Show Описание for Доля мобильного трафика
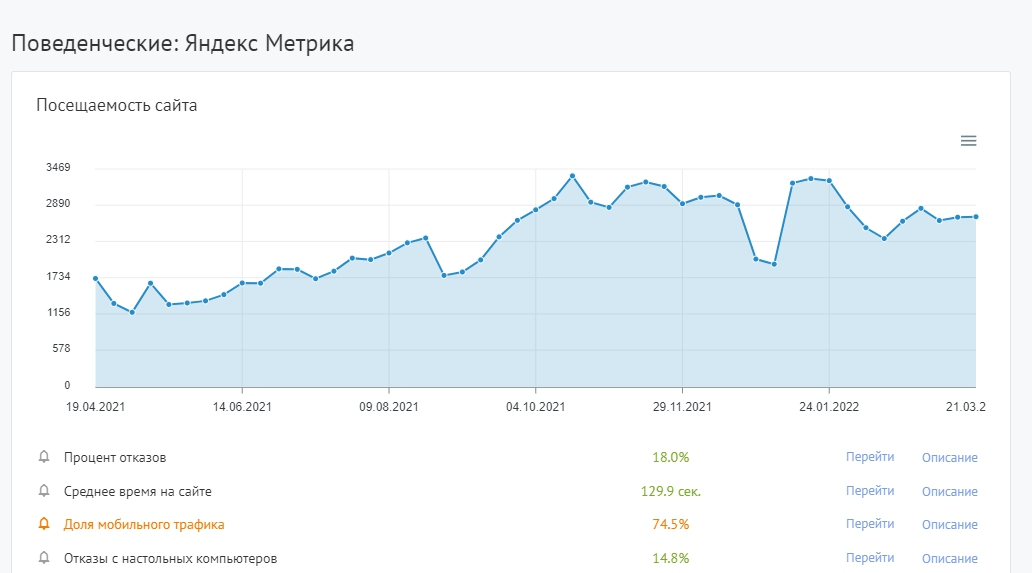Viewport: 1032px width, 573px height. click(x=949, y=525)
